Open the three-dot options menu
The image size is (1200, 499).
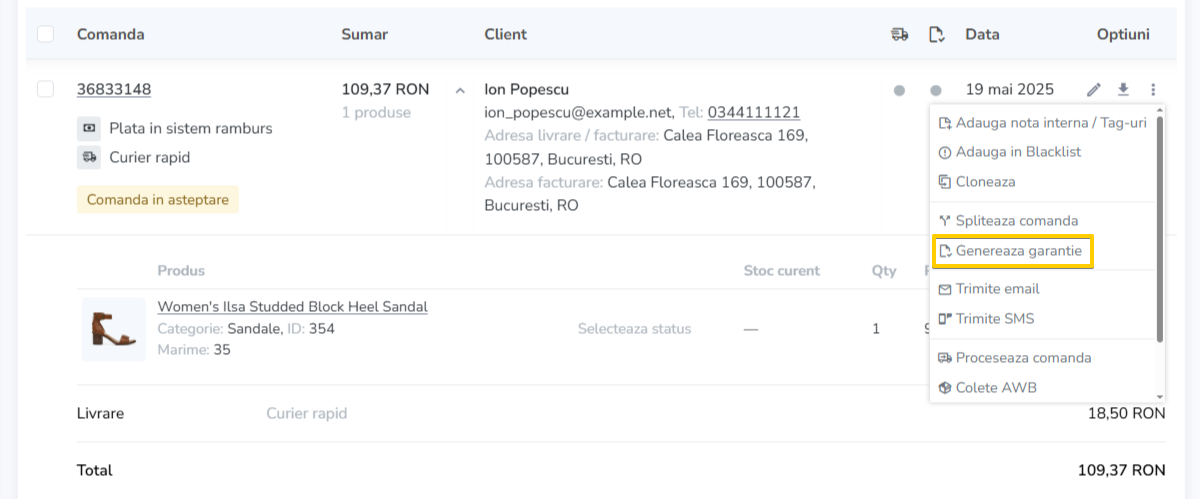coord(1153,90)
